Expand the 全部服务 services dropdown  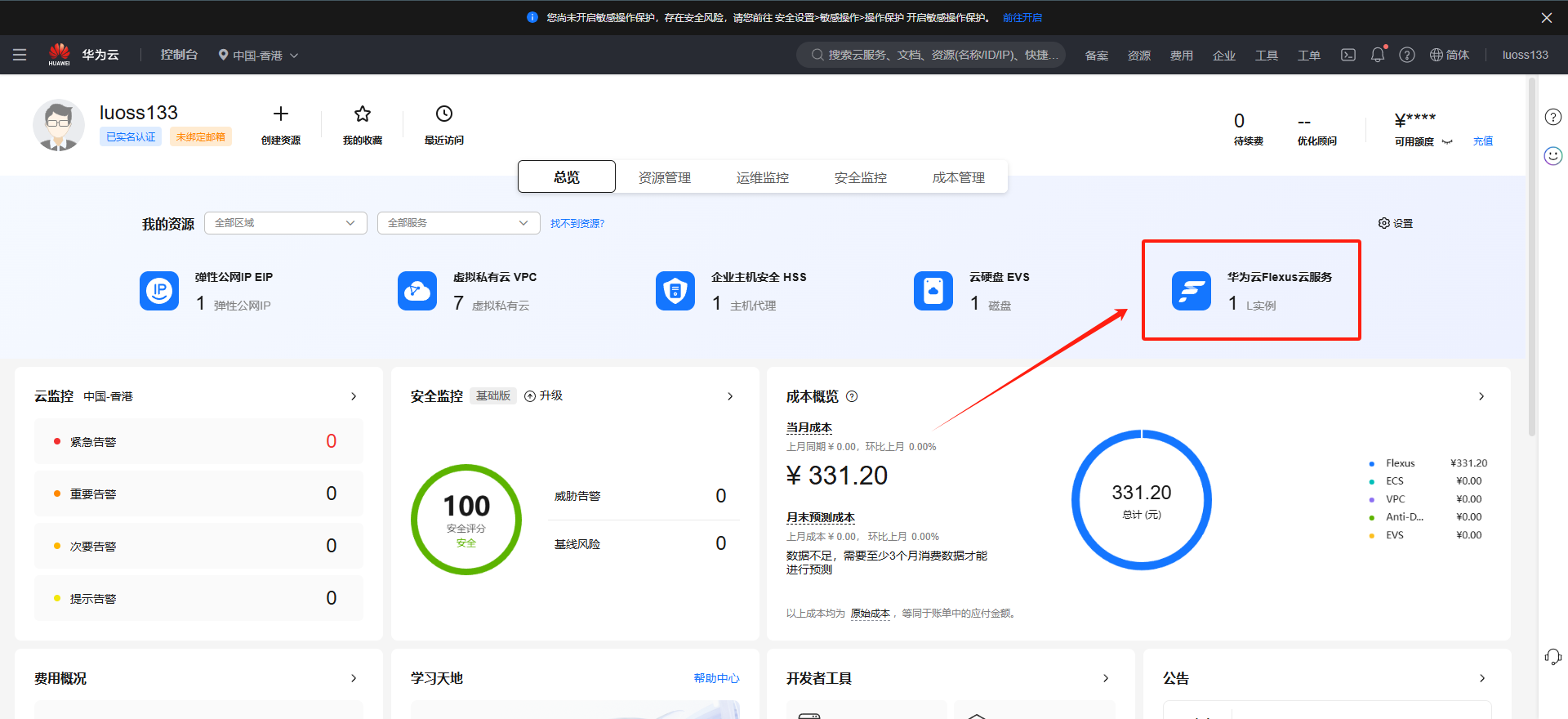tap(458, 223)
